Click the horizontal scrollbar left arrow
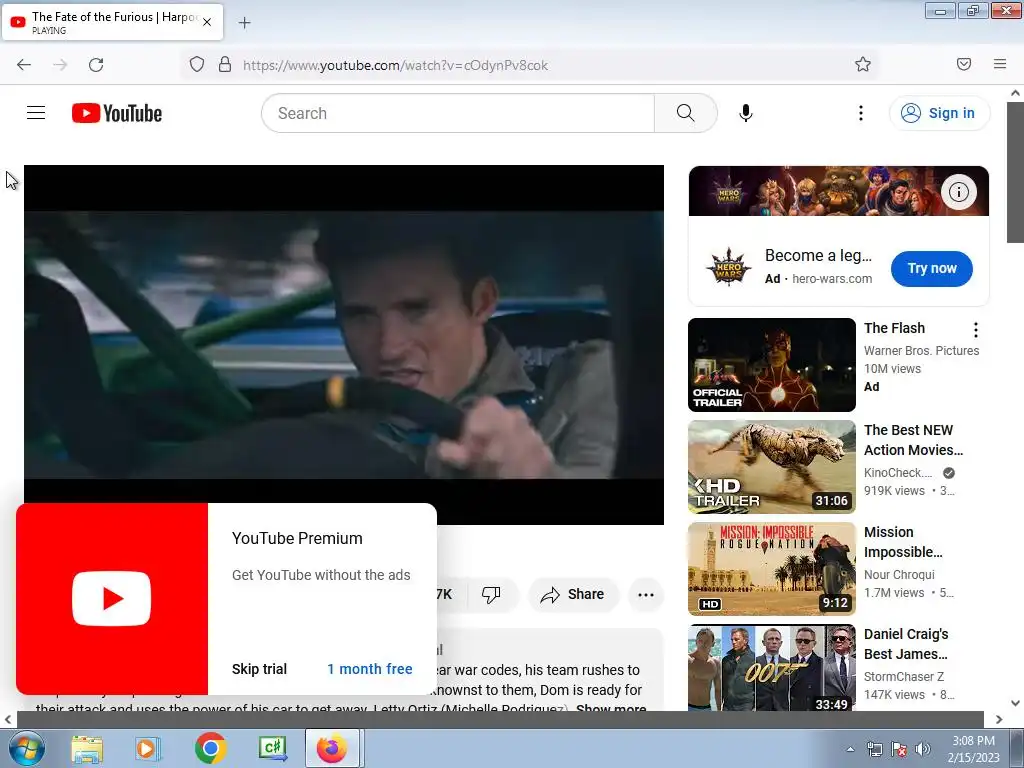Viewport: 1024px width, 768px height. (8, 719)
